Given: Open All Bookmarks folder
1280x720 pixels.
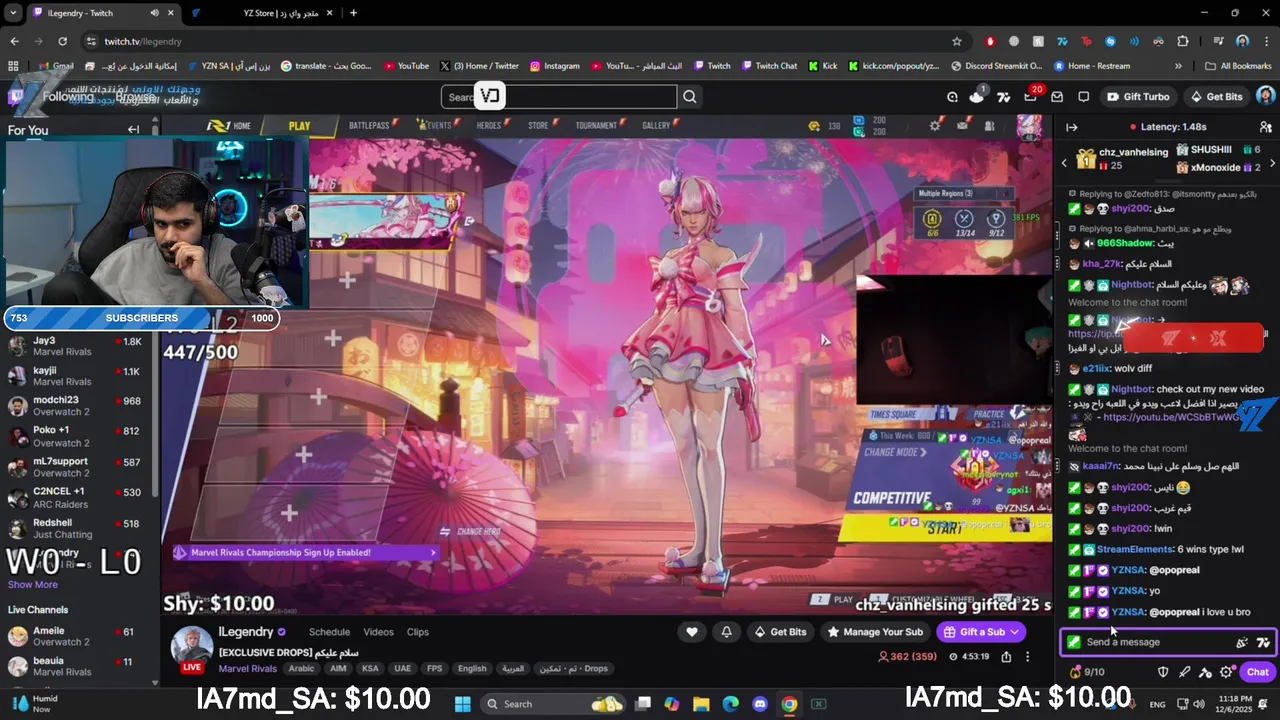Looking at the screenshot, I should [x=1238, y=66].
